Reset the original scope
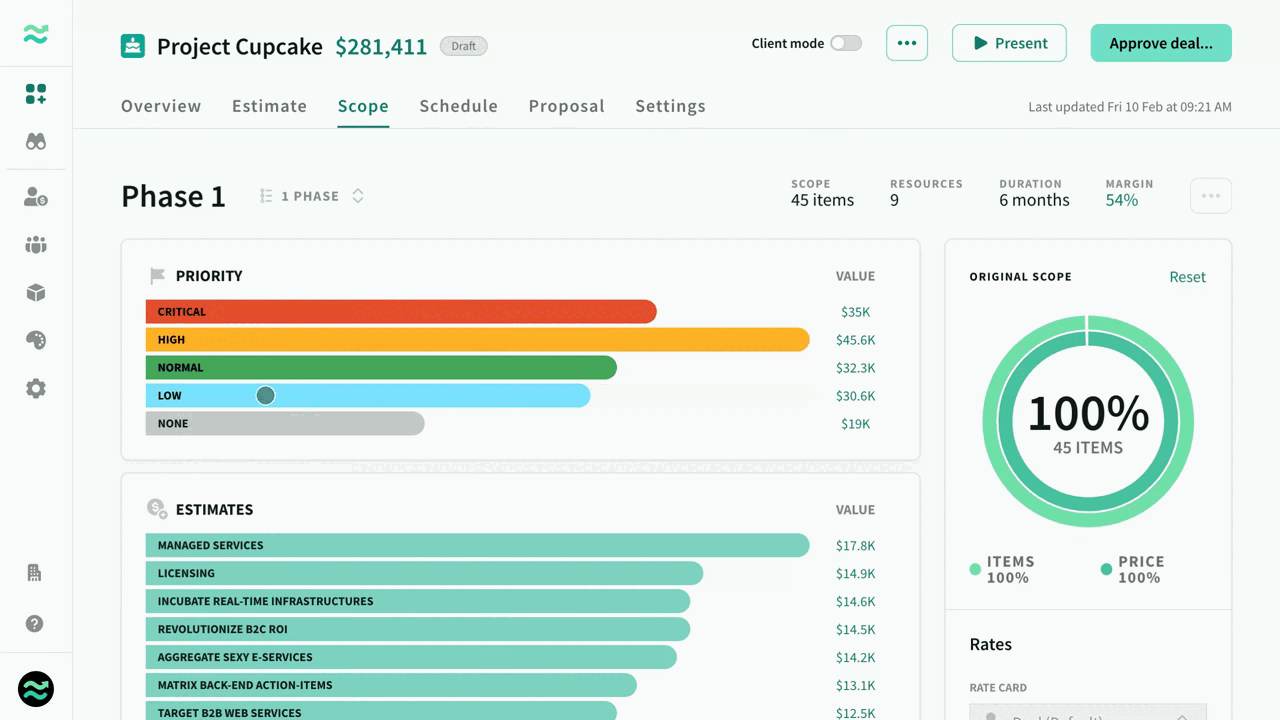This screenshot has height=720, width=1280. coord(1187,277)
